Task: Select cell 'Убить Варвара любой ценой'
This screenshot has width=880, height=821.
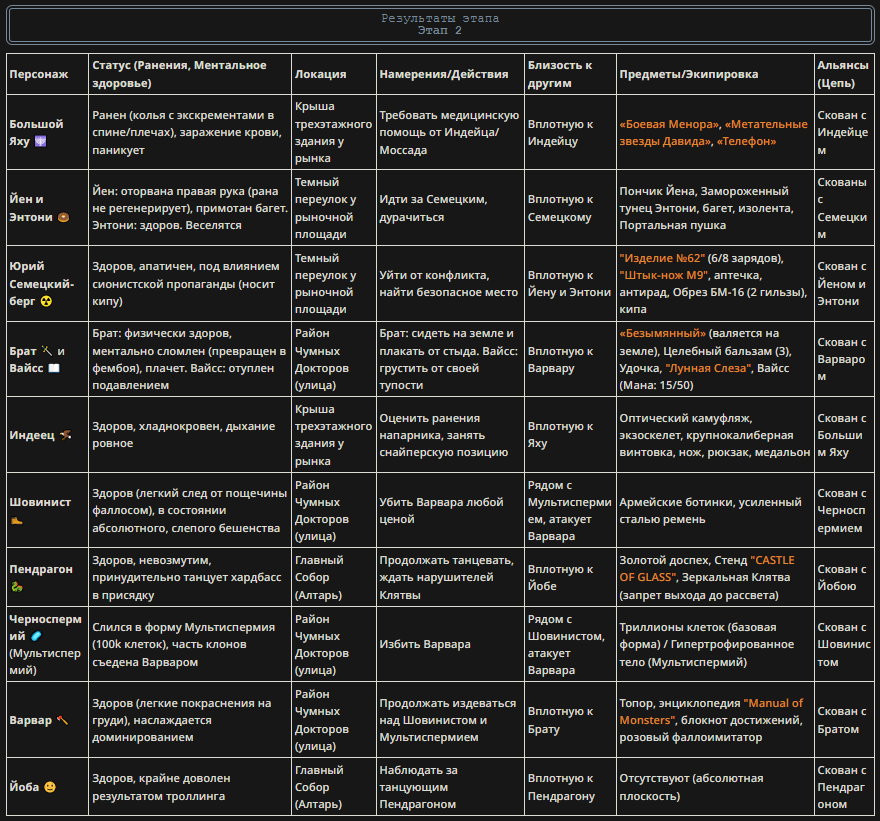Action: (x=450, y=510)
